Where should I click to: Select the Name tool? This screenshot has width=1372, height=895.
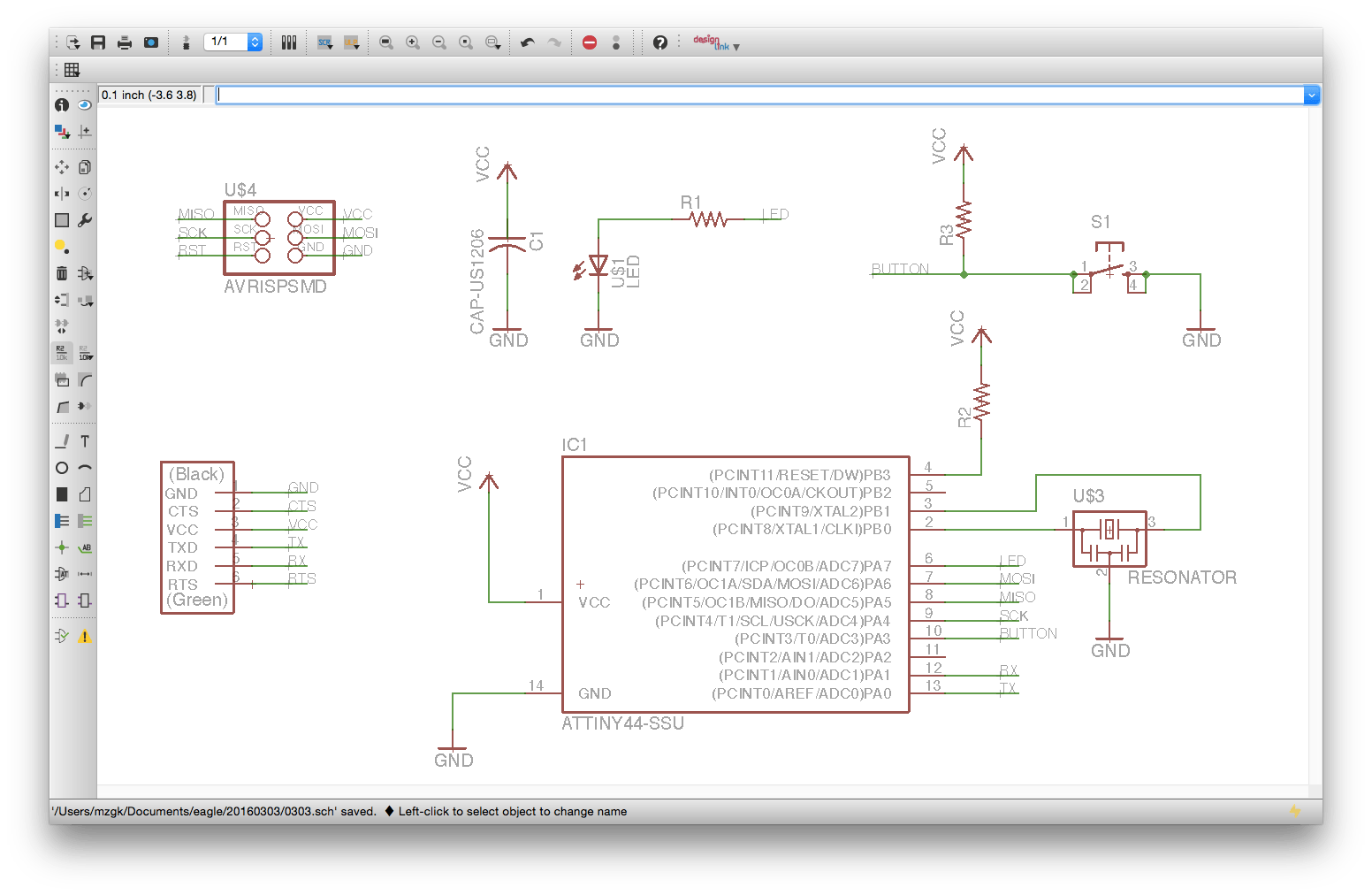point(62,353)
